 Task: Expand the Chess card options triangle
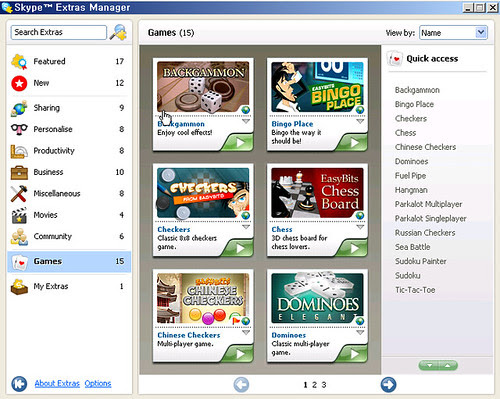360,227
